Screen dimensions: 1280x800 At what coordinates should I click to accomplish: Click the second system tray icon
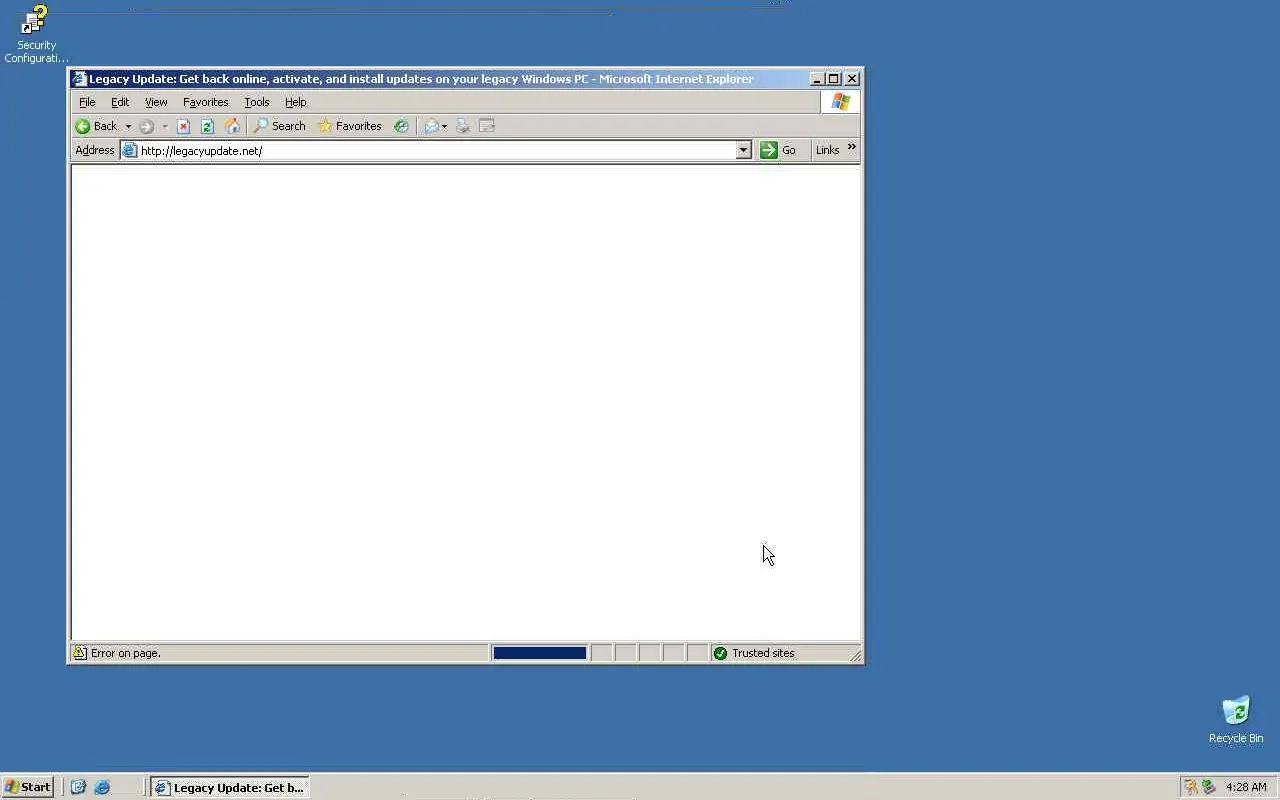tap(1208, 787)
